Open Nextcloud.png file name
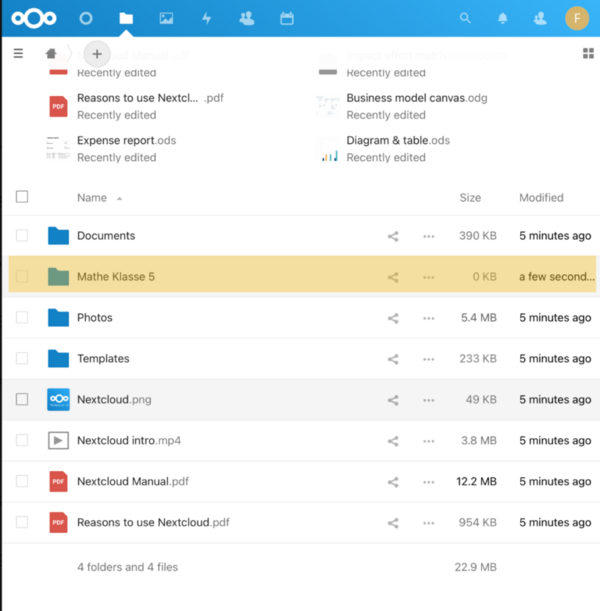600x611 pixels. (114, 399)
